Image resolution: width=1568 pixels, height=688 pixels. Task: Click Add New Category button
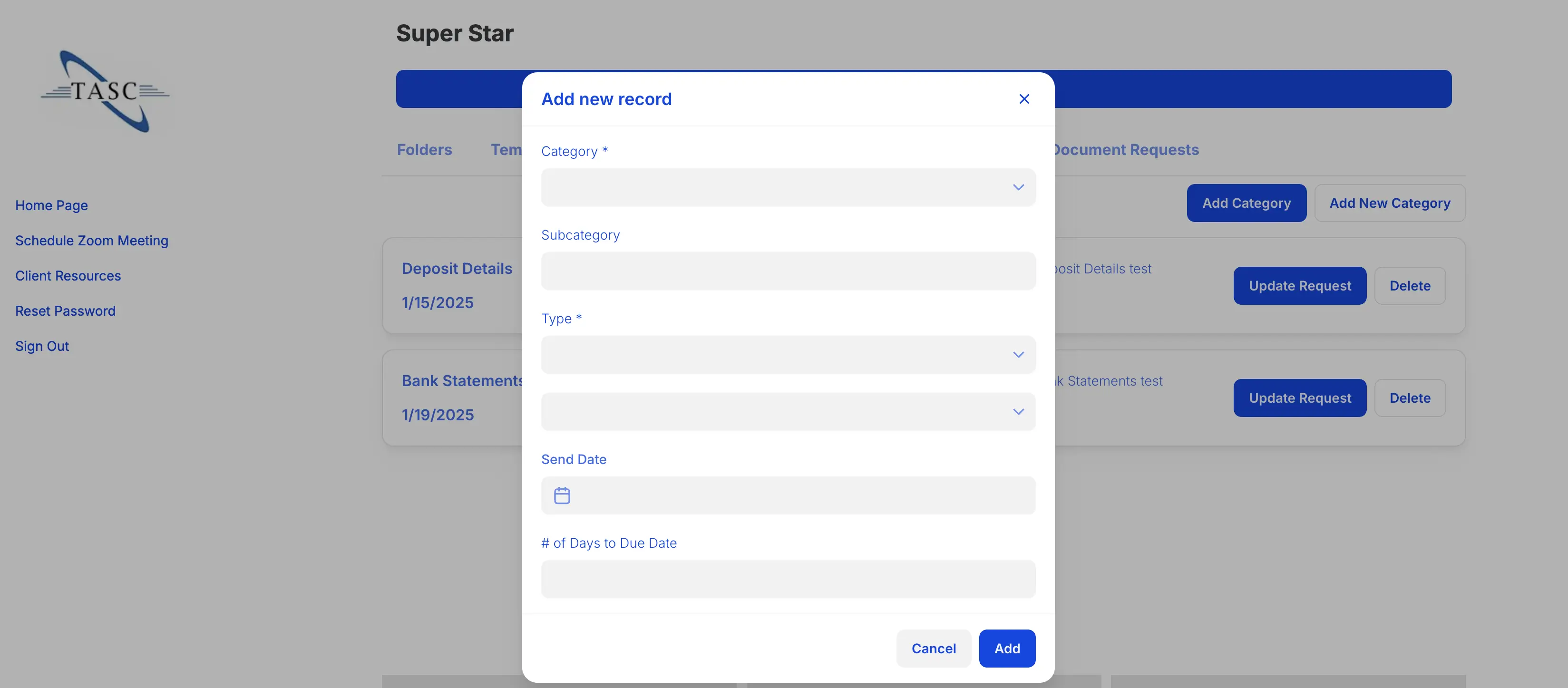coord(1390,203)
